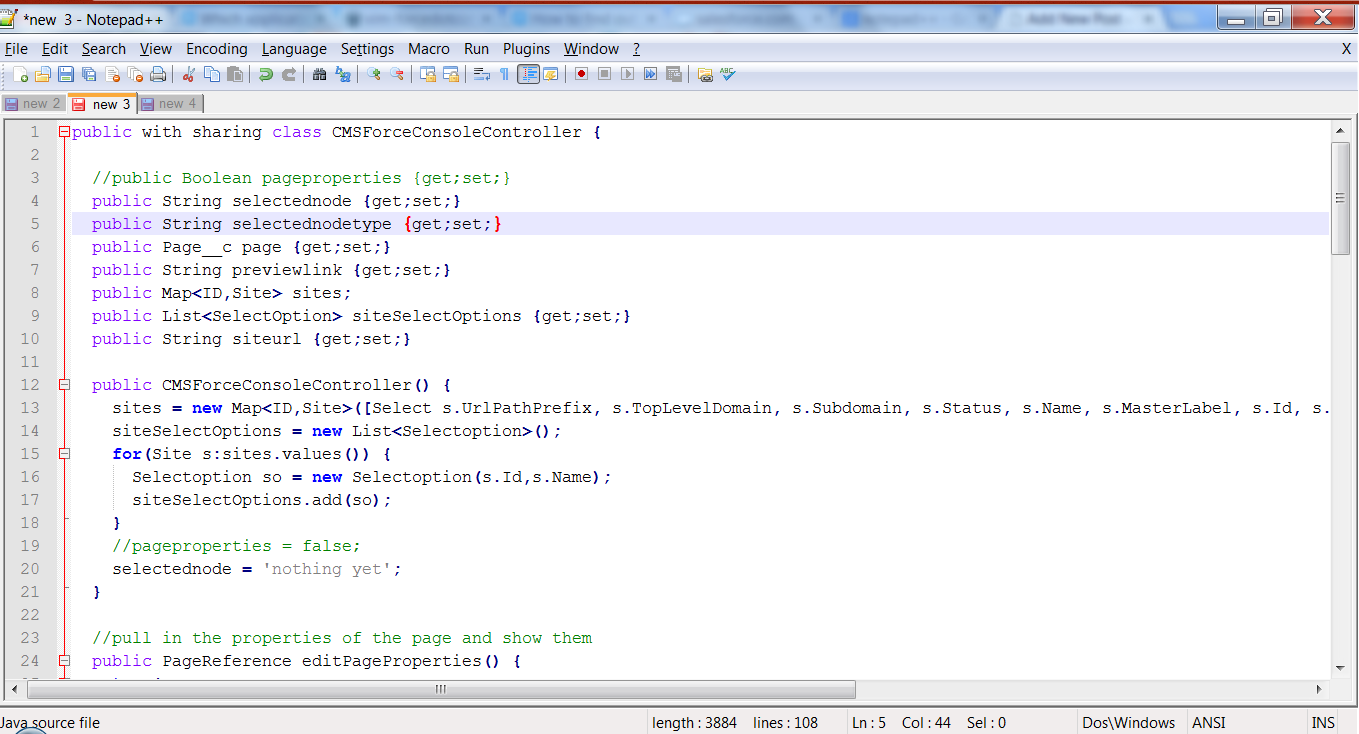Select the new 3 tab
This screenshot has width=1359, height=734.
point(103,103)
